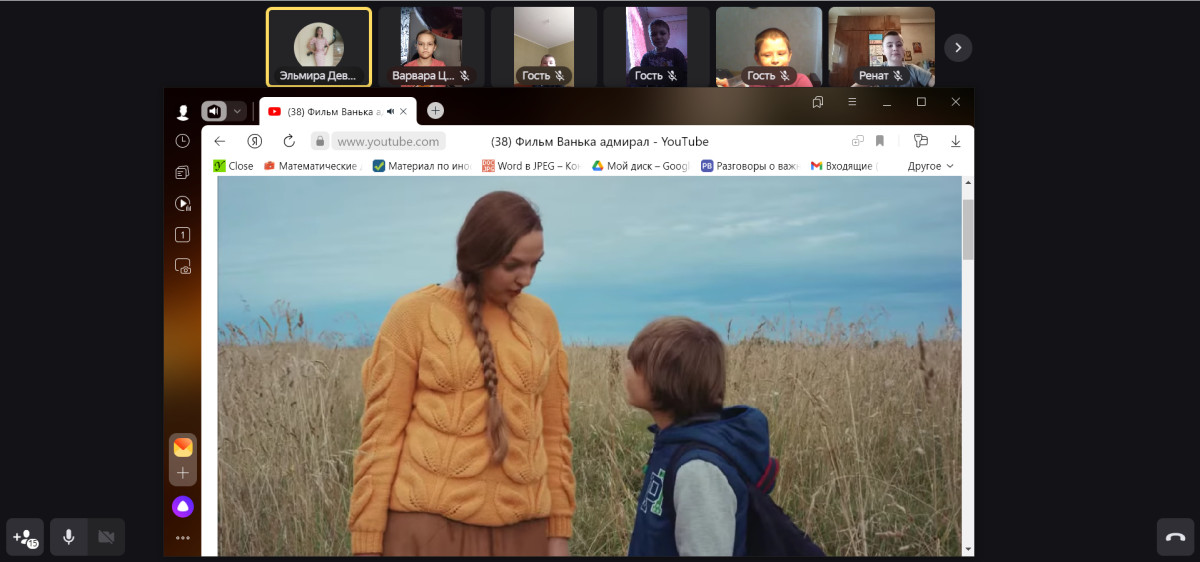This screenshot has height=562, width=1200.
Task: Open Alice voice assistant purple icon
Action: [x=183, y=506]
